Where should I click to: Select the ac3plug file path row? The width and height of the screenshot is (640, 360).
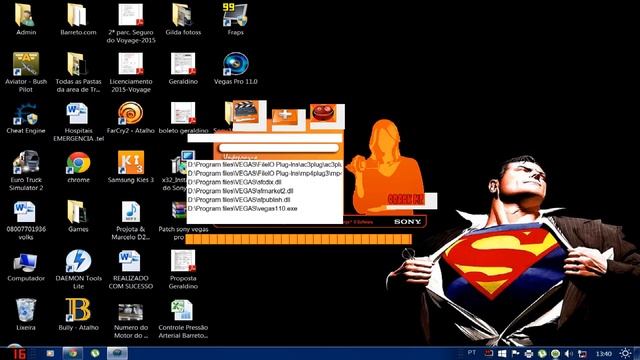(264, 165)
